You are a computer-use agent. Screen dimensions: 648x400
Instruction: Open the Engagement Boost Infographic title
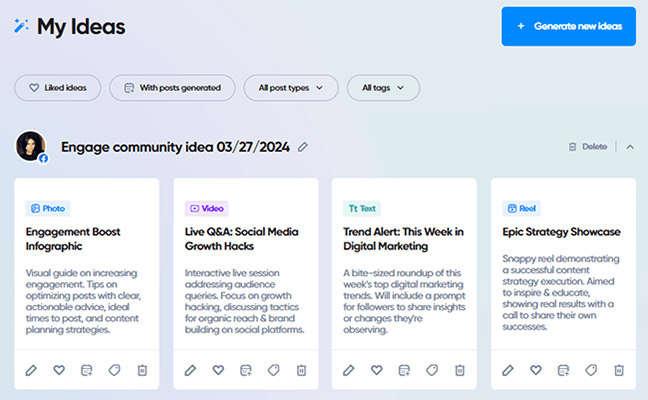tap(73, 239)
